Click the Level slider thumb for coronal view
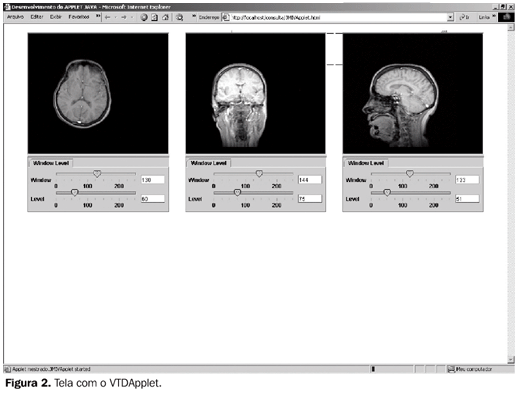Viewport: 517px width, 396px height. pyautogui.click(x=237, y=193)
